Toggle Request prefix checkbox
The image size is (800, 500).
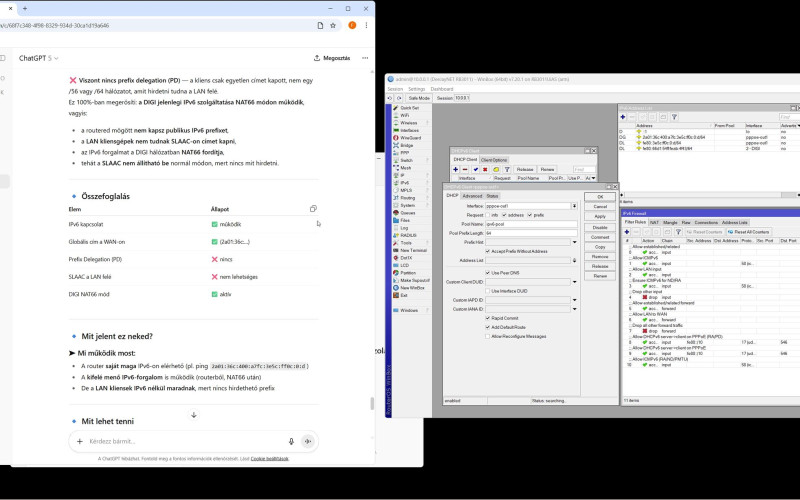point(530,215)
